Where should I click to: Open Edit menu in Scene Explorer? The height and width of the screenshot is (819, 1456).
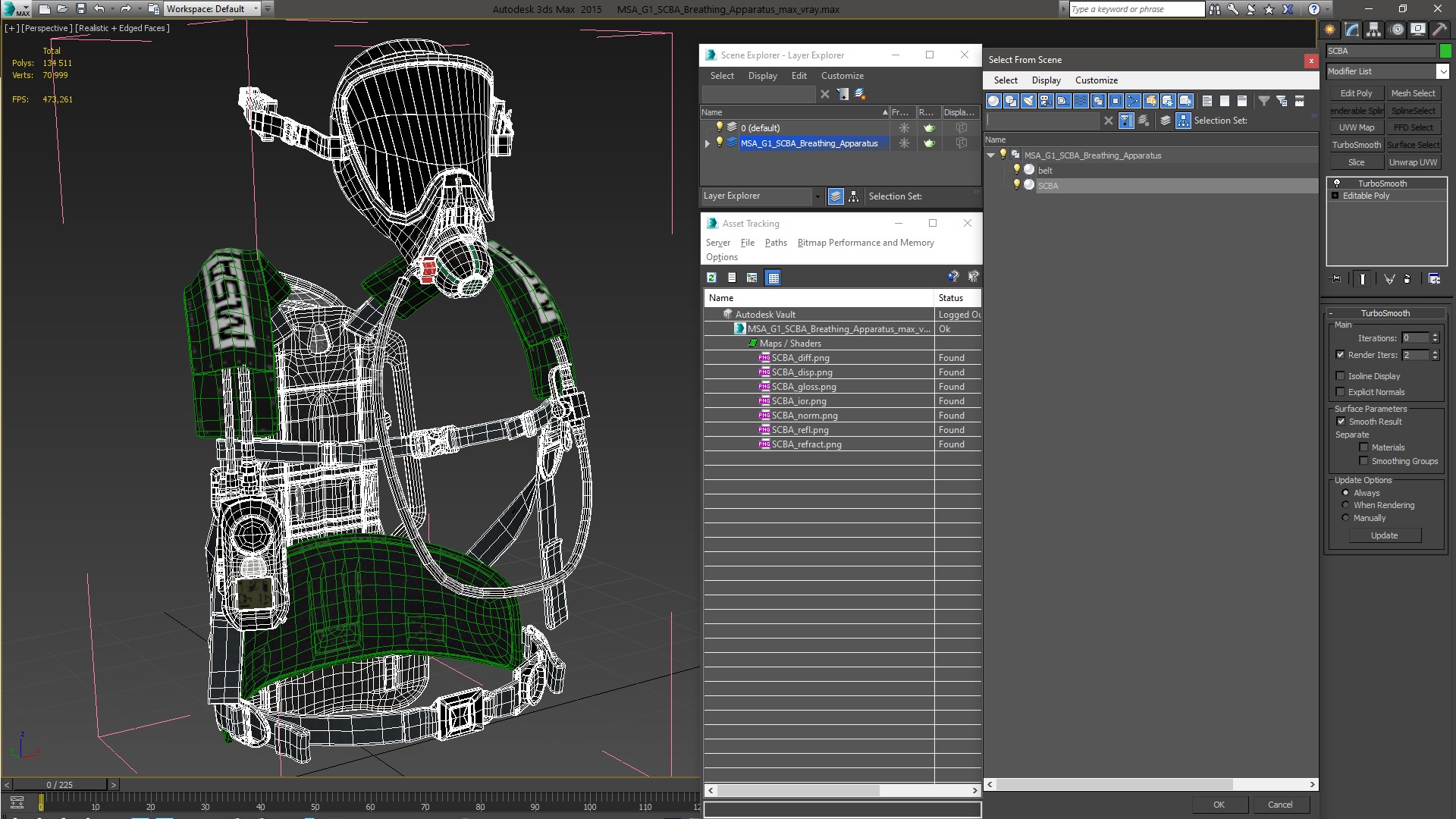[x=799, y=76]
